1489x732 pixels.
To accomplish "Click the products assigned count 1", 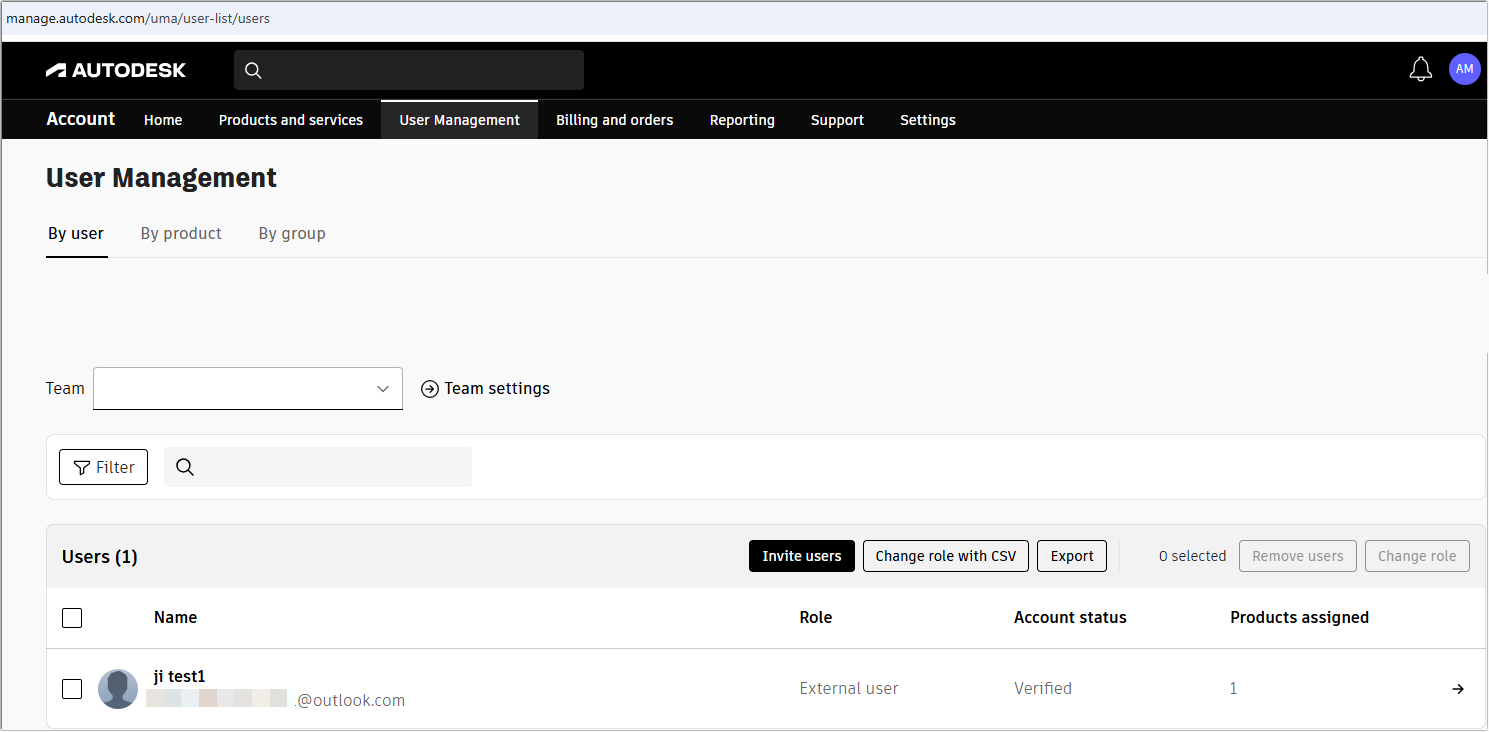I will tap(1234, 689).
